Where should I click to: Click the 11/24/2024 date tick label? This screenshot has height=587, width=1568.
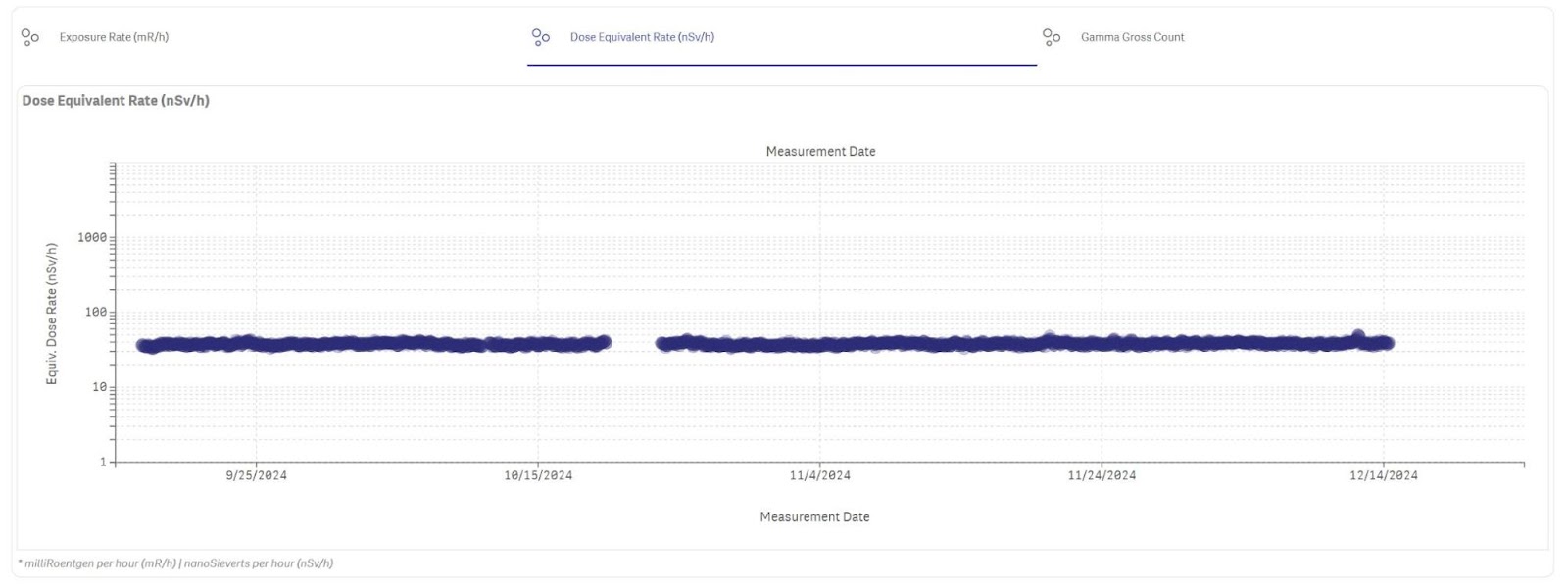click(1102, 475)
